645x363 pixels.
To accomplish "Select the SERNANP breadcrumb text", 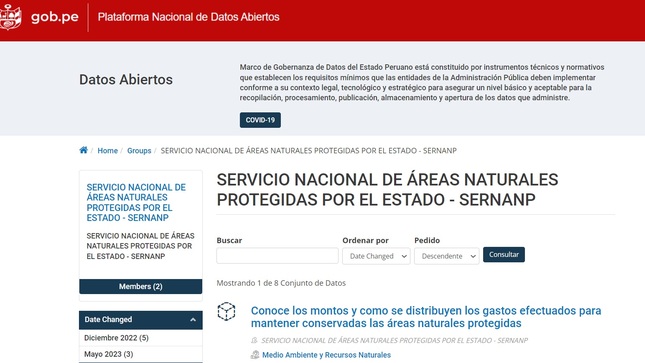I will tap(309, 151).
